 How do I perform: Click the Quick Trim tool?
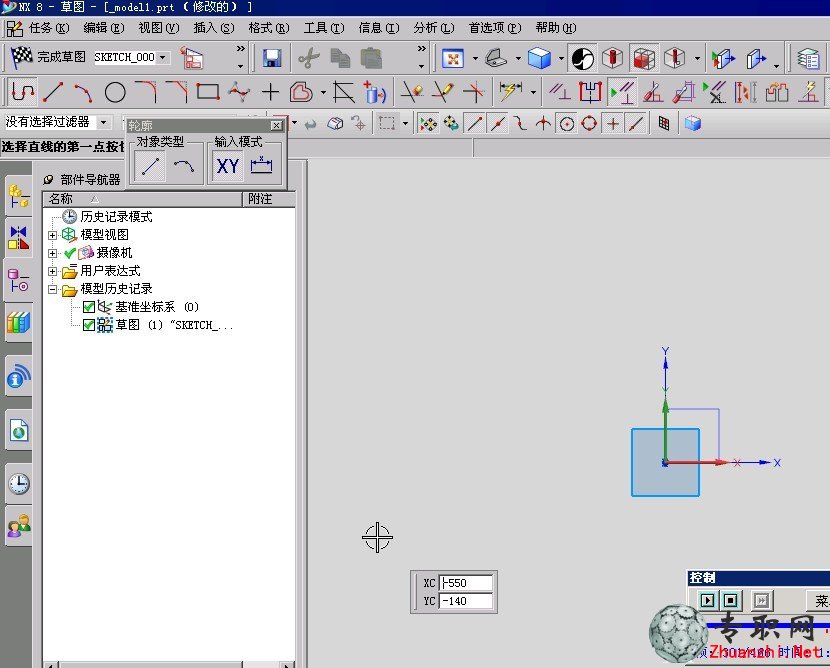(412, 92)
